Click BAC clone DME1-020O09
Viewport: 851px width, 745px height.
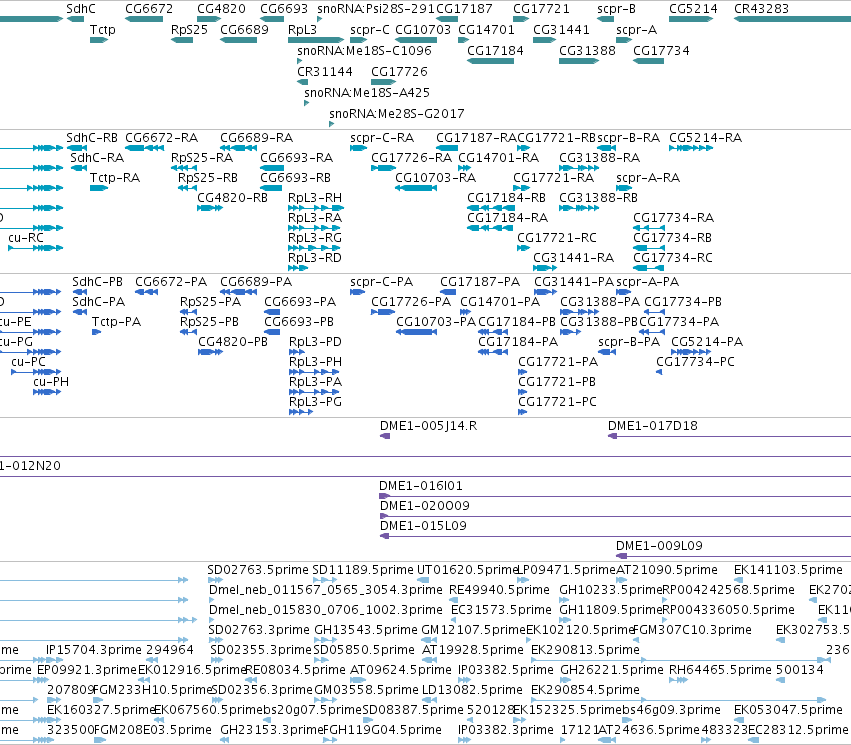pos(424,507)
